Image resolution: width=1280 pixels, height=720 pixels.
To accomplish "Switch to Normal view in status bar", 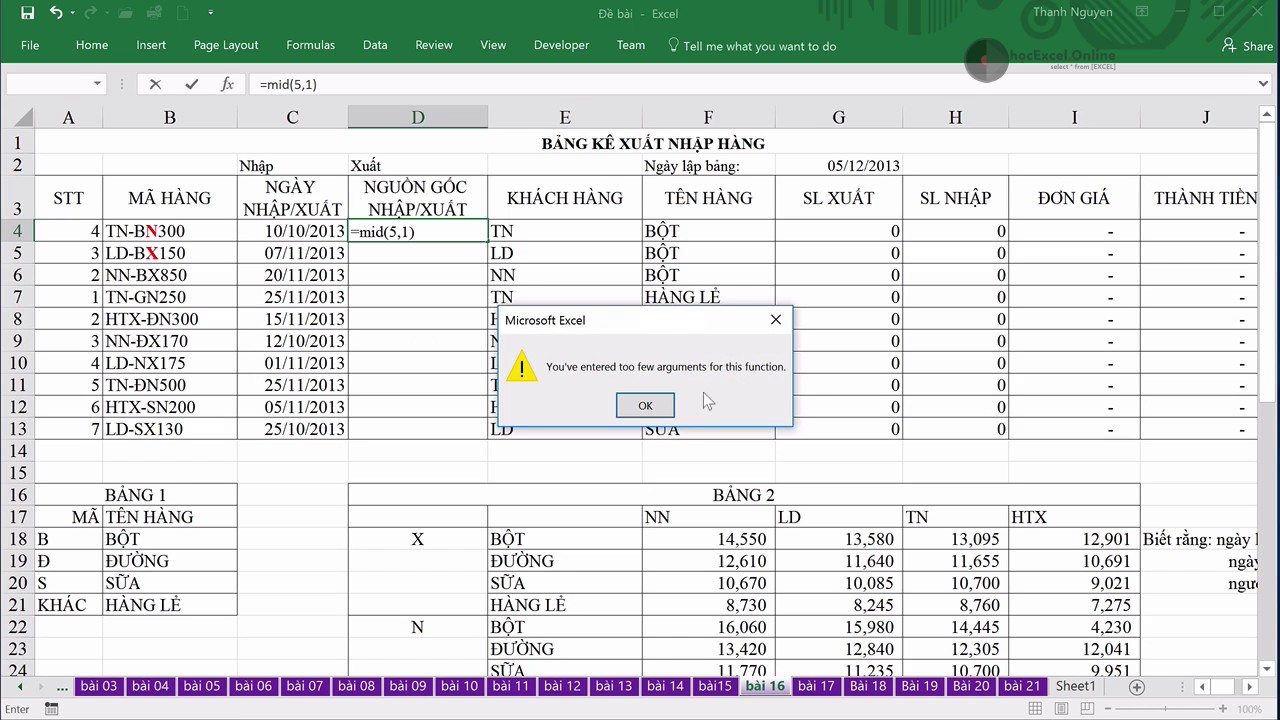I will pos(1036,708).
